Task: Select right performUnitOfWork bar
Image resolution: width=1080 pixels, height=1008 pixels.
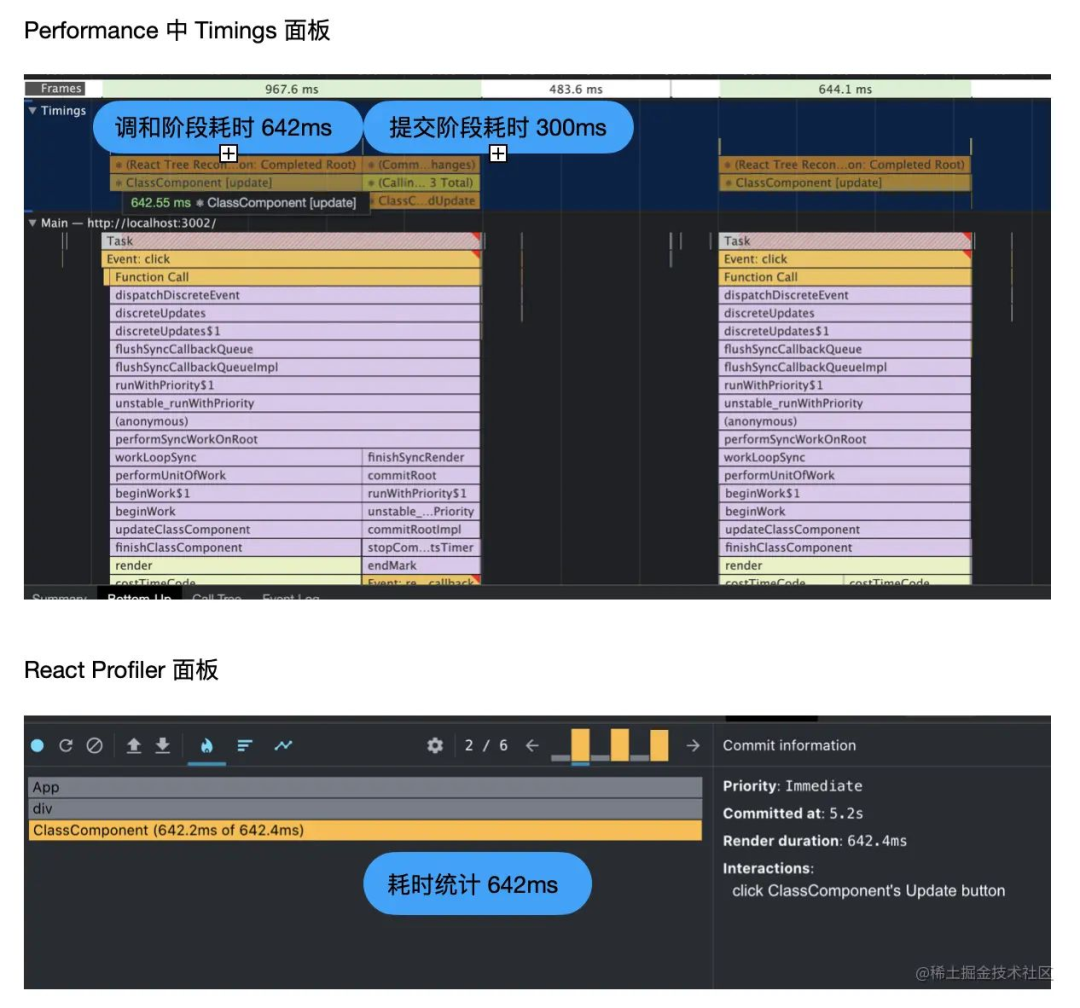Action: [x=845, y=475]
